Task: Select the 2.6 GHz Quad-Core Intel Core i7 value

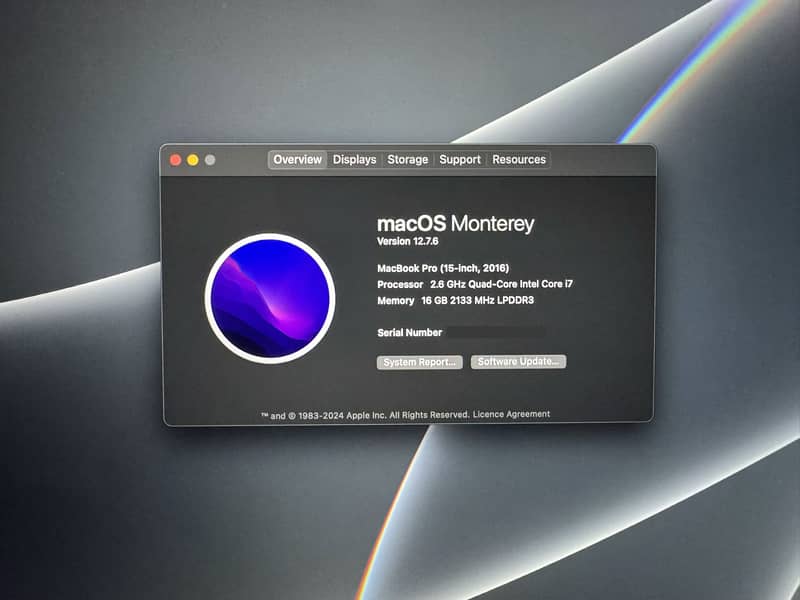Action: (502, 284)
